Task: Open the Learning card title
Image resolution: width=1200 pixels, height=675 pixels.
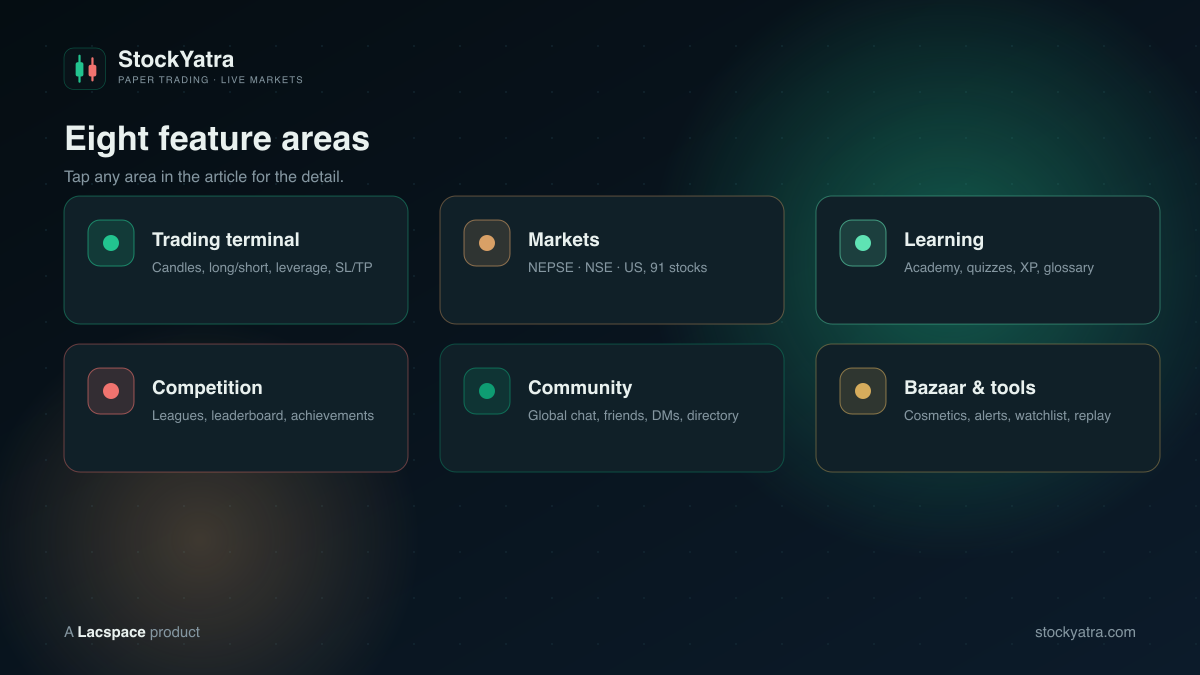Action: coord(944,240)
